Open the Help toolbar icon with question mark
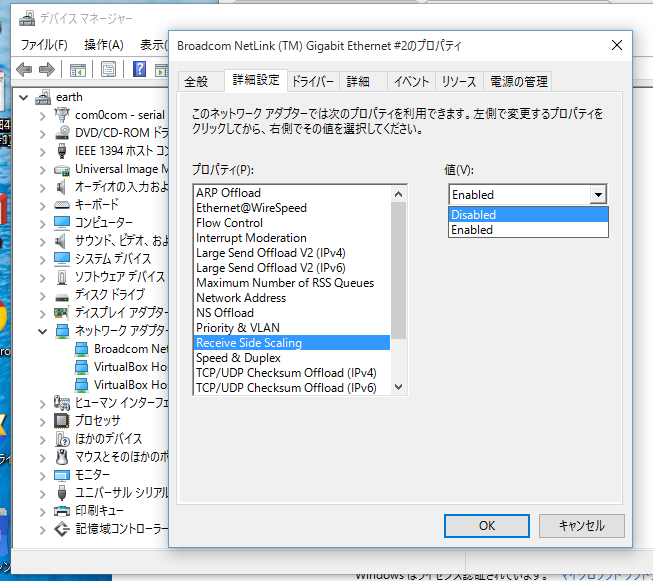Viewport: 653px width, 581px height. tap(139, 69)
